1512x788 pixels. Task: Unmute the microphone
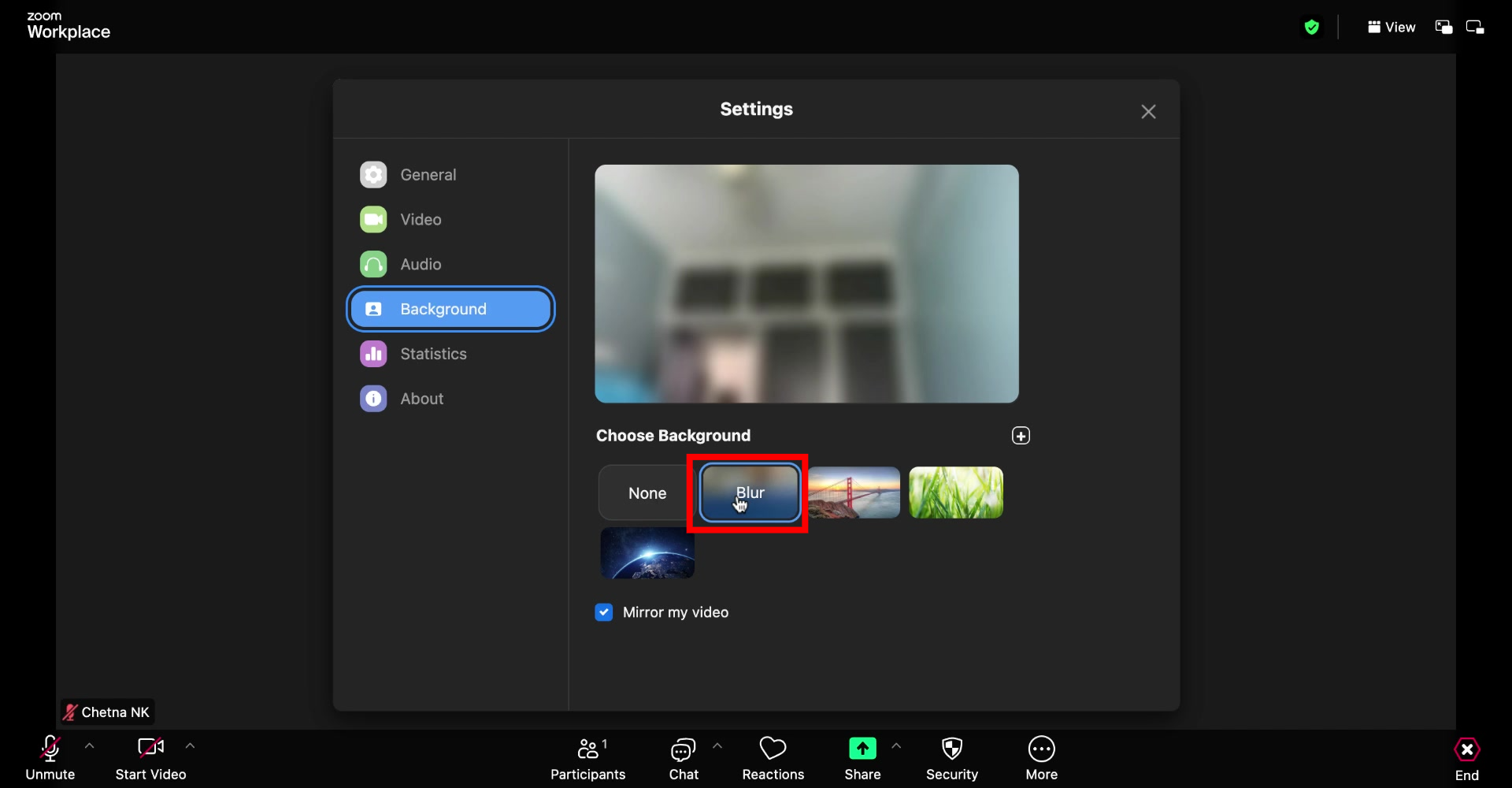point(50,757)
